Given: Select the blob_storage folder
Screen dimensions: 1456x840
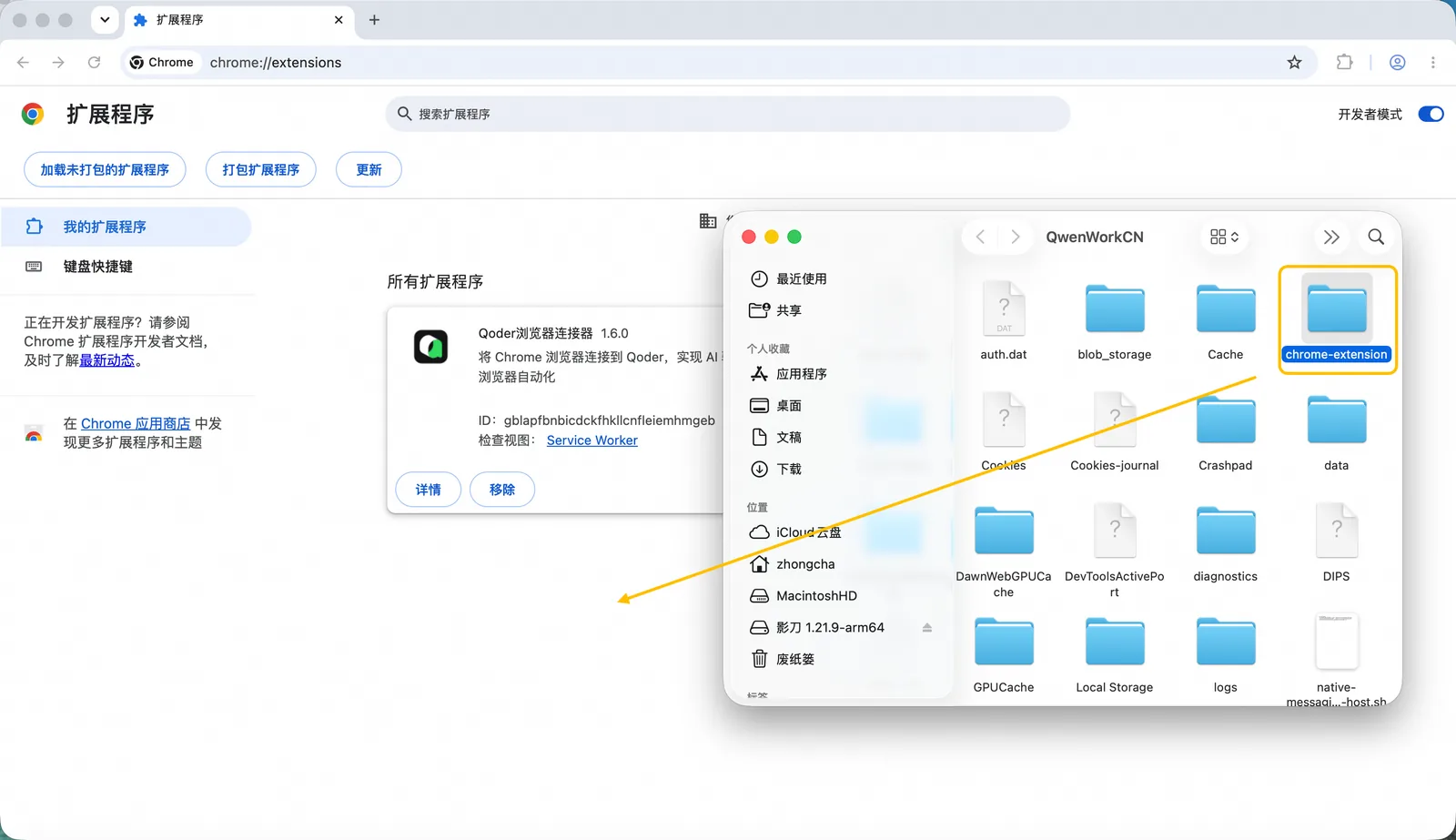Looking at the screenshot, I should (x=1115, y=309).
